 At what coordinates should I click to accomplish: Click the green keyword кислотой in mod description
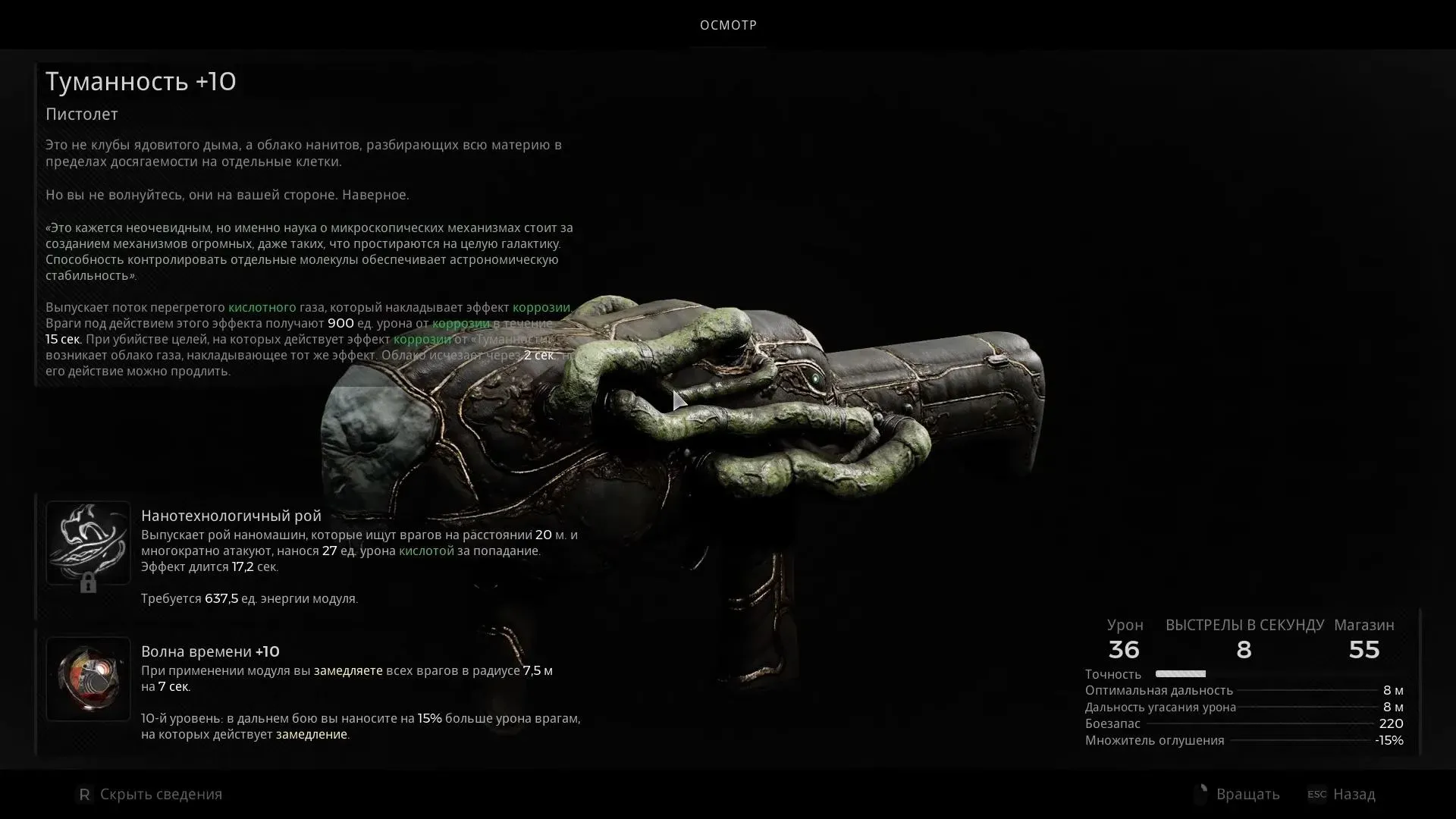coord(426,551)
